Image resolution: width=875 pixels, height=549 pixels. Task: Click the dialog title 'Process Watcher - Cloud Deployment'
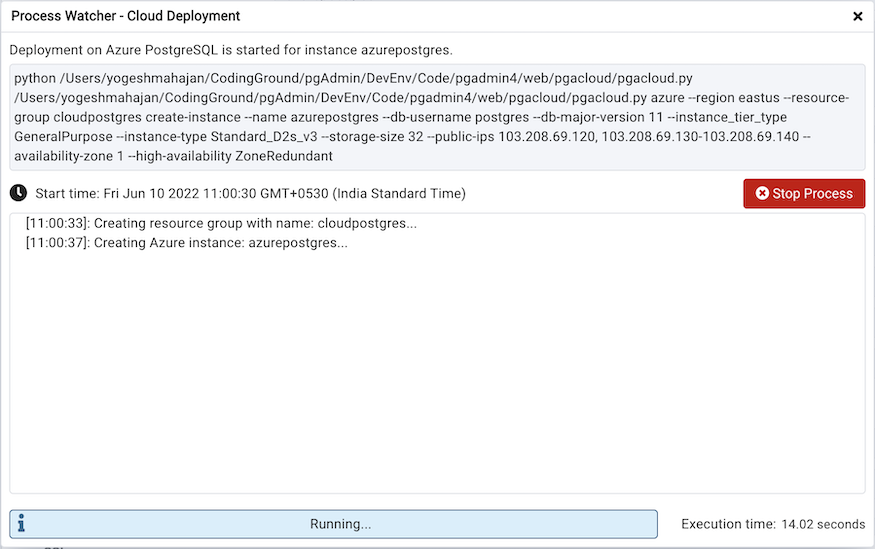click(126, 17)
